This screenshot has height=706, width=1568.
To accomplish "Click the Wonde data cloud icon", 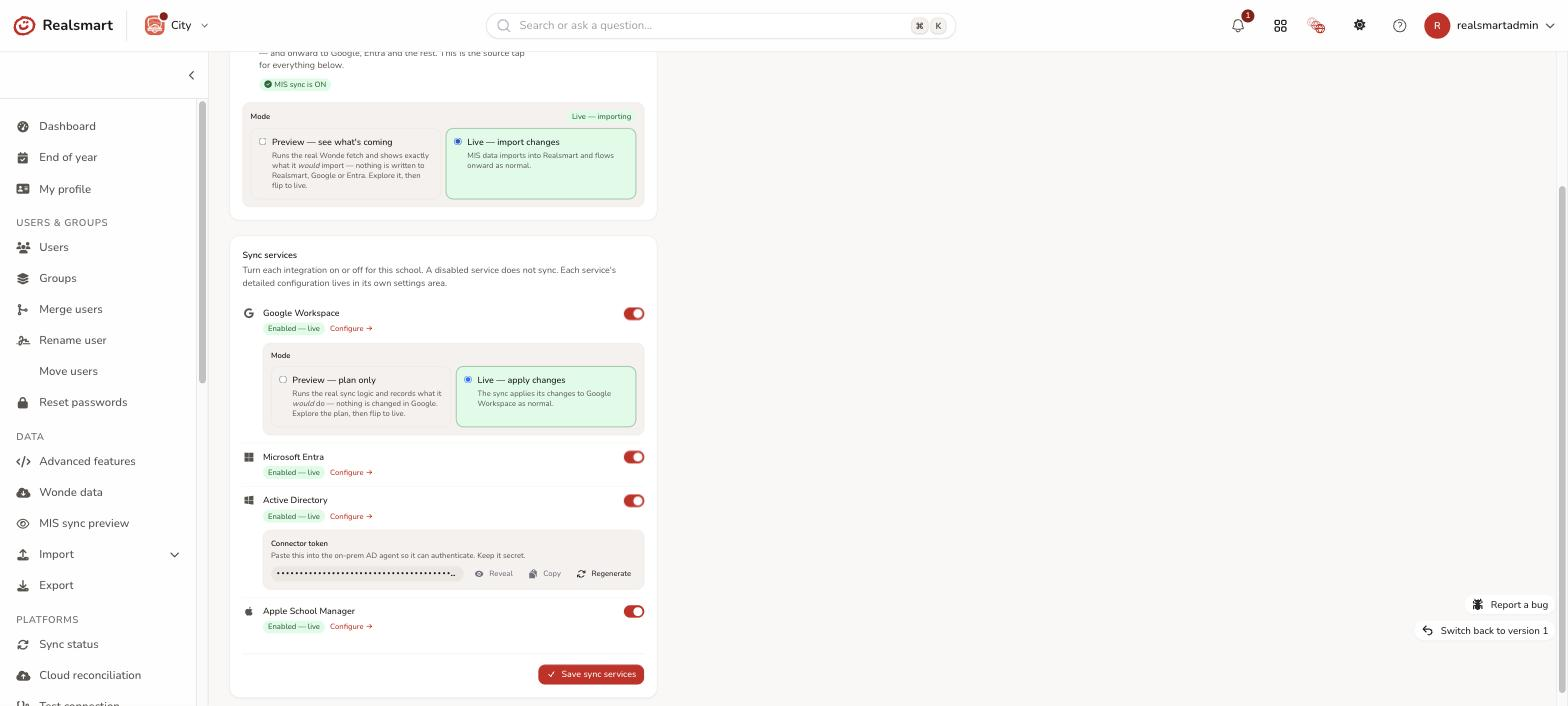I will 23,492.
